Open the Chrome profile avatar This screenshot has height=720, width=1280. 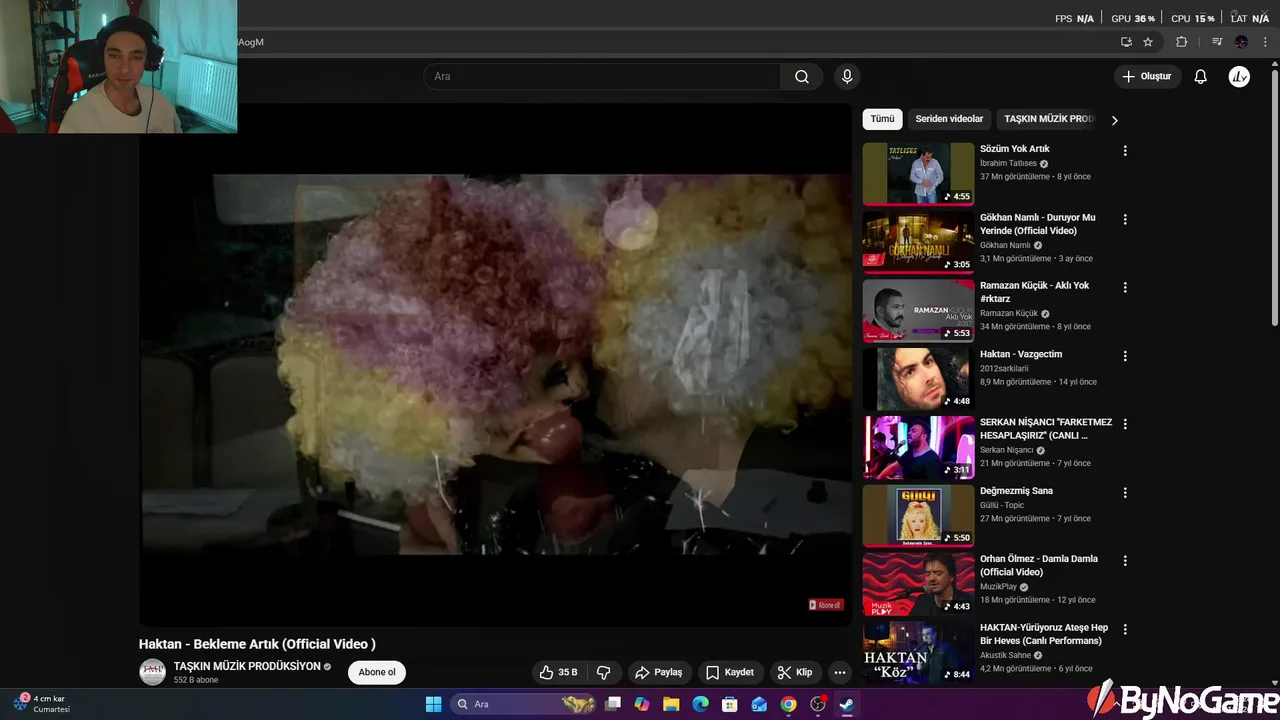(x=1241, y=42)
